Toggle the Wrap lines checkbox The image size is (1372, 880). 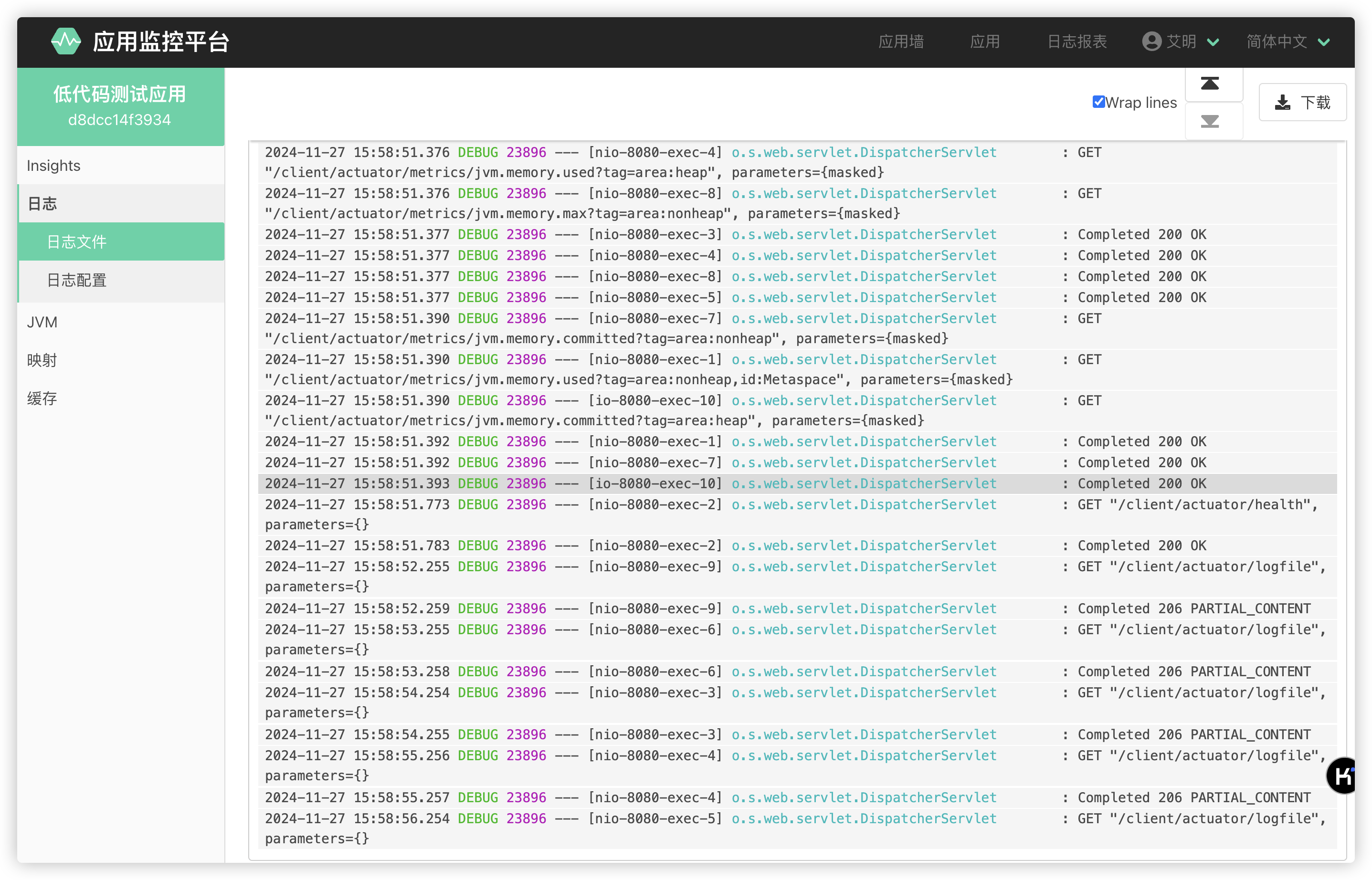coord(1098,102)
